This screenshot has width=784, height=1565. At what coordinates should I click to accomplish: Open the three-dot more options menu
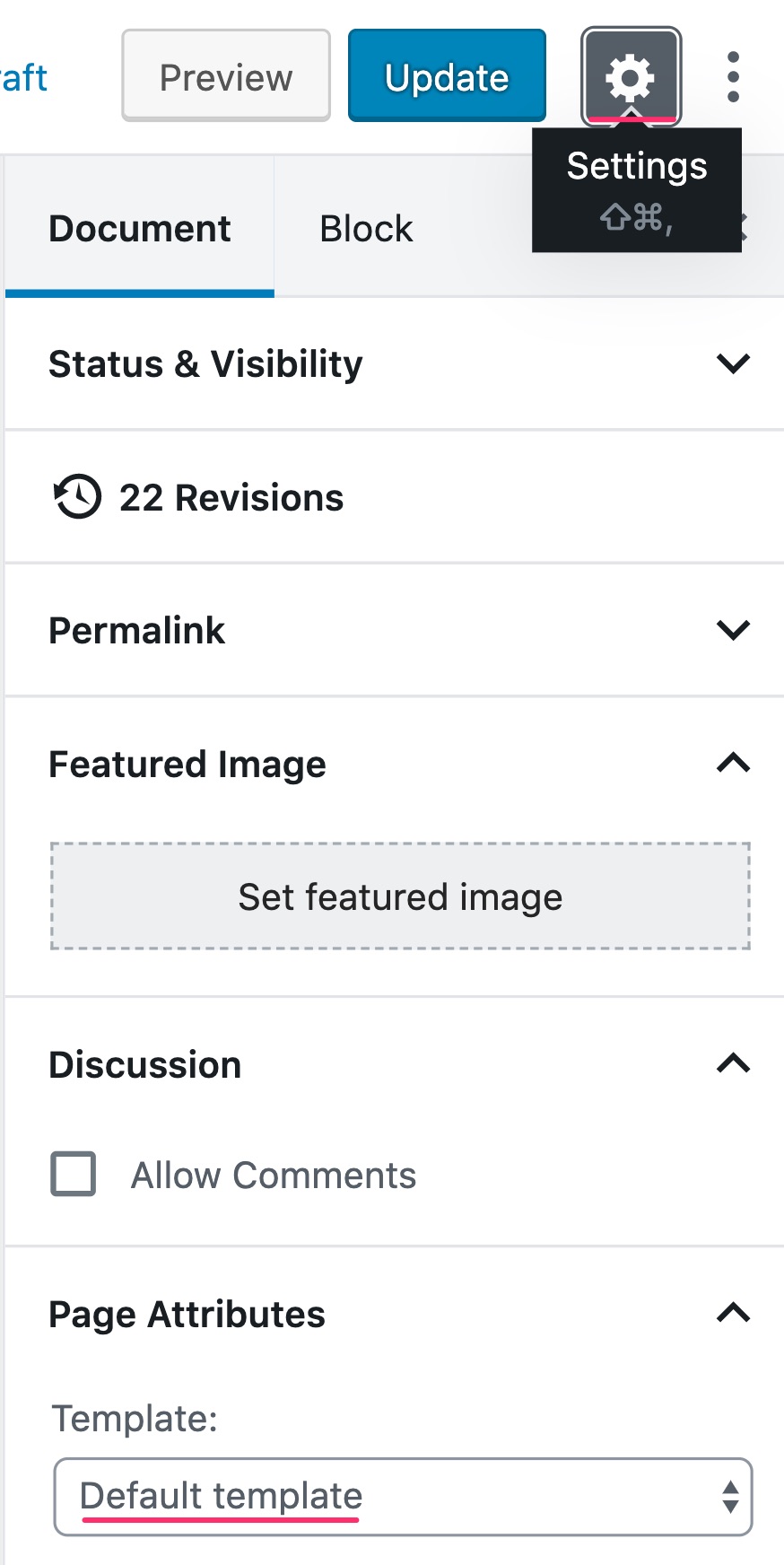pos(733,77)
